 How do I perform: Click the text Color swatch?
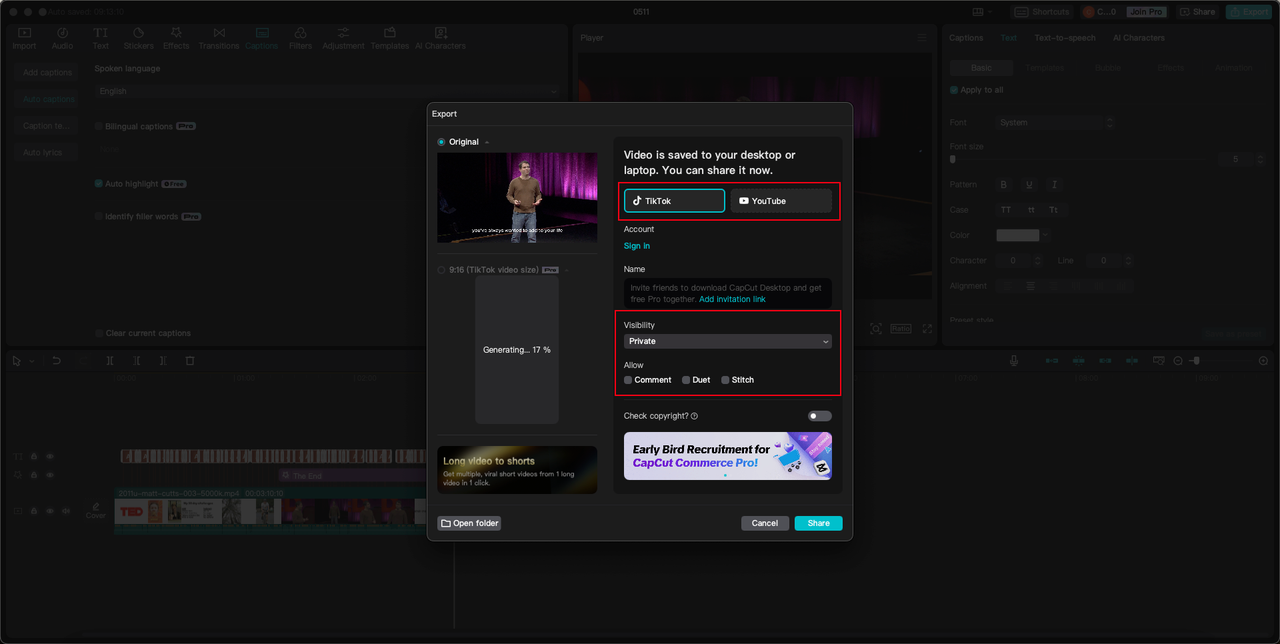pos(1017,235)
